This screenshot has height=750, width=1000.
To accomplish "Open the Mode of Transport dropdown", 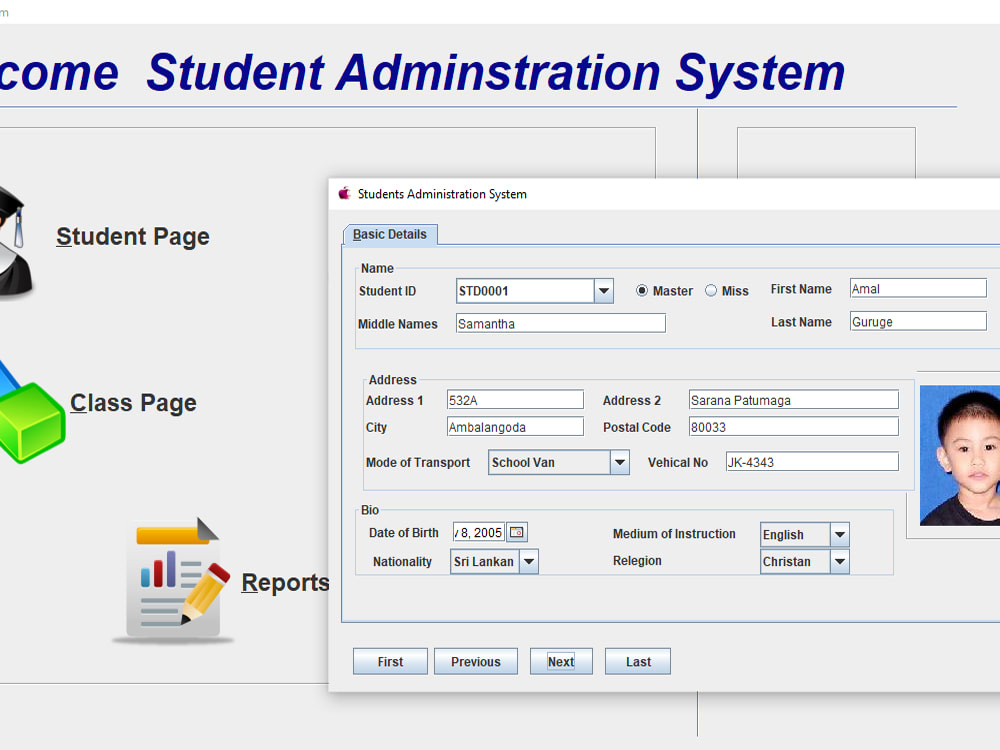I will (x=621, y=462).
